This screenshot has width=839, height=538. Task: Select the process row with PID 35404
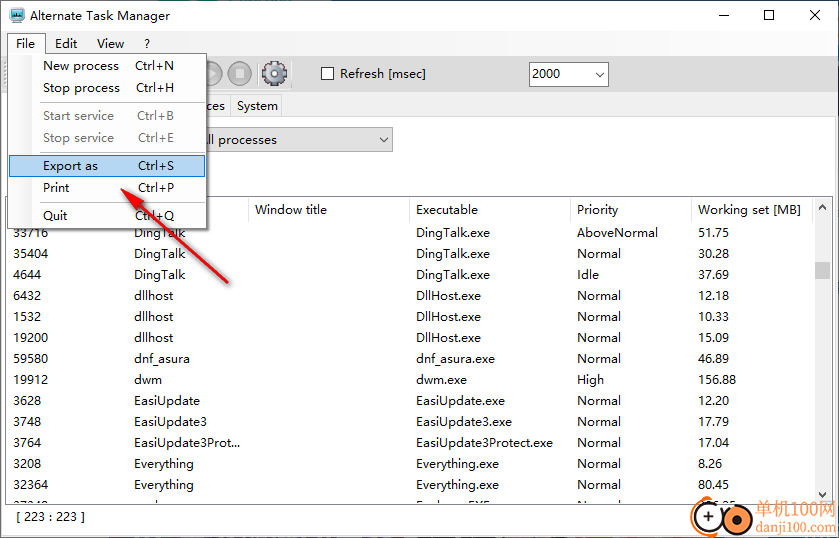[410, 254]
